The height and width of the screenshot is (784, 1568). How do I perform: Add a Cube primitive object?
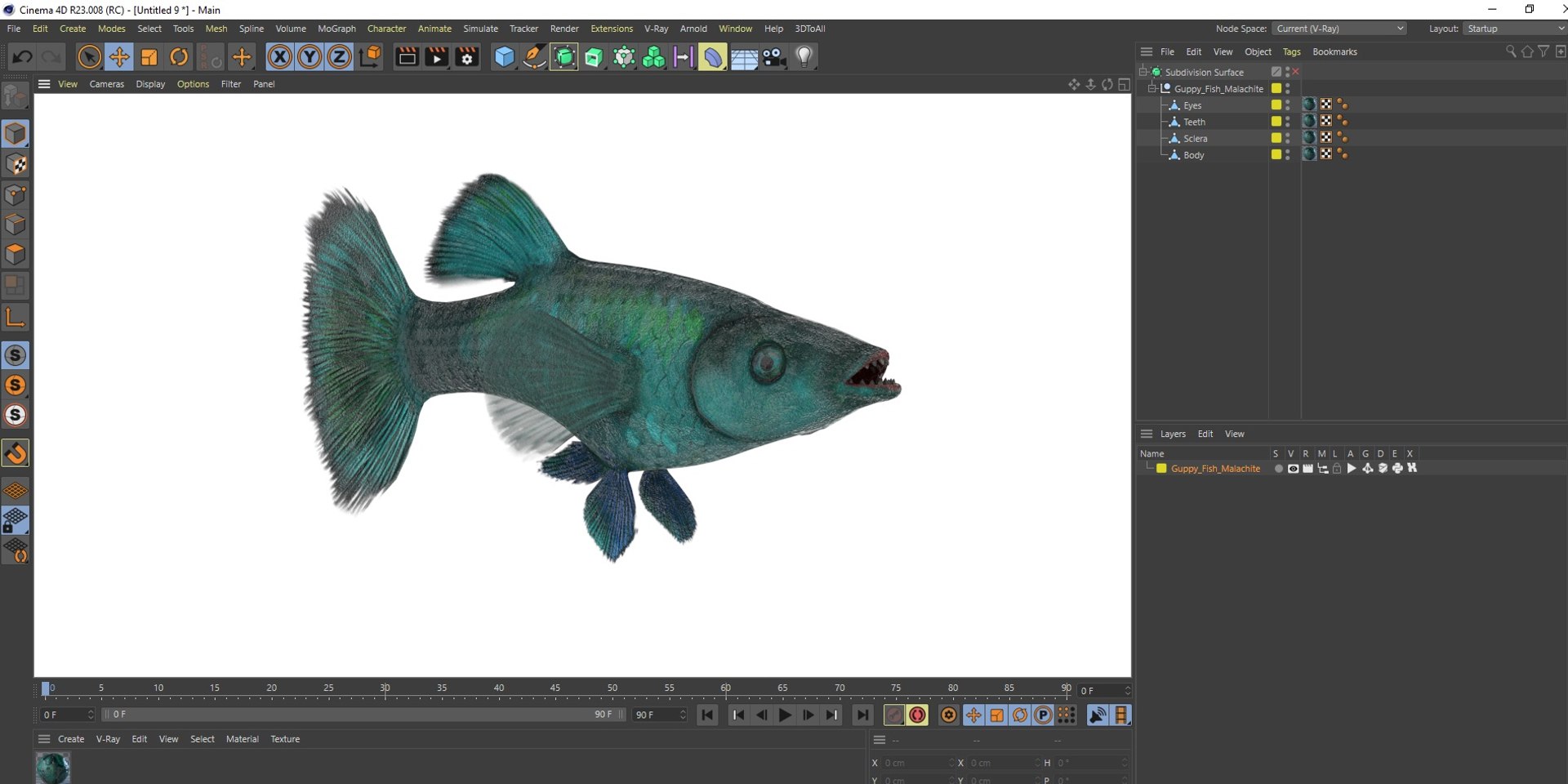[x=505, y=57]
